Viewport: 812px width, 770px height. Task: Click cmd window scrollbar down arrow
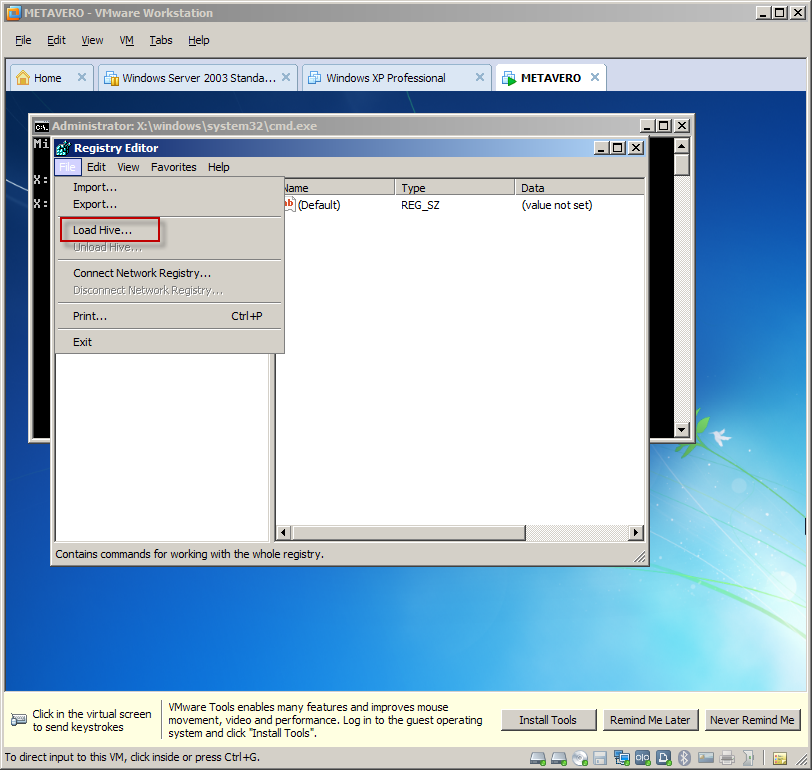tap(682, 429)
